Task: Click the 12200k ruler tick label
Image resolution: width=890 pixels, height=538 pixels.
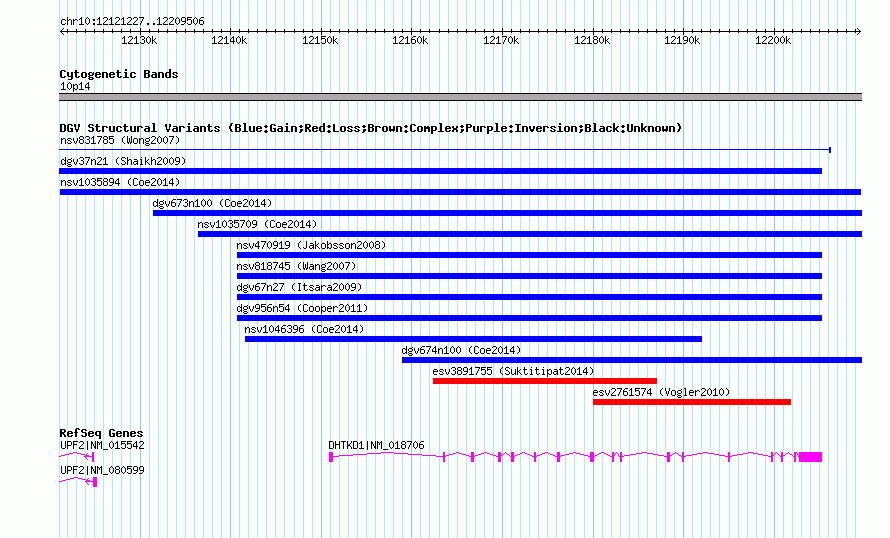Action: [773, 40]
